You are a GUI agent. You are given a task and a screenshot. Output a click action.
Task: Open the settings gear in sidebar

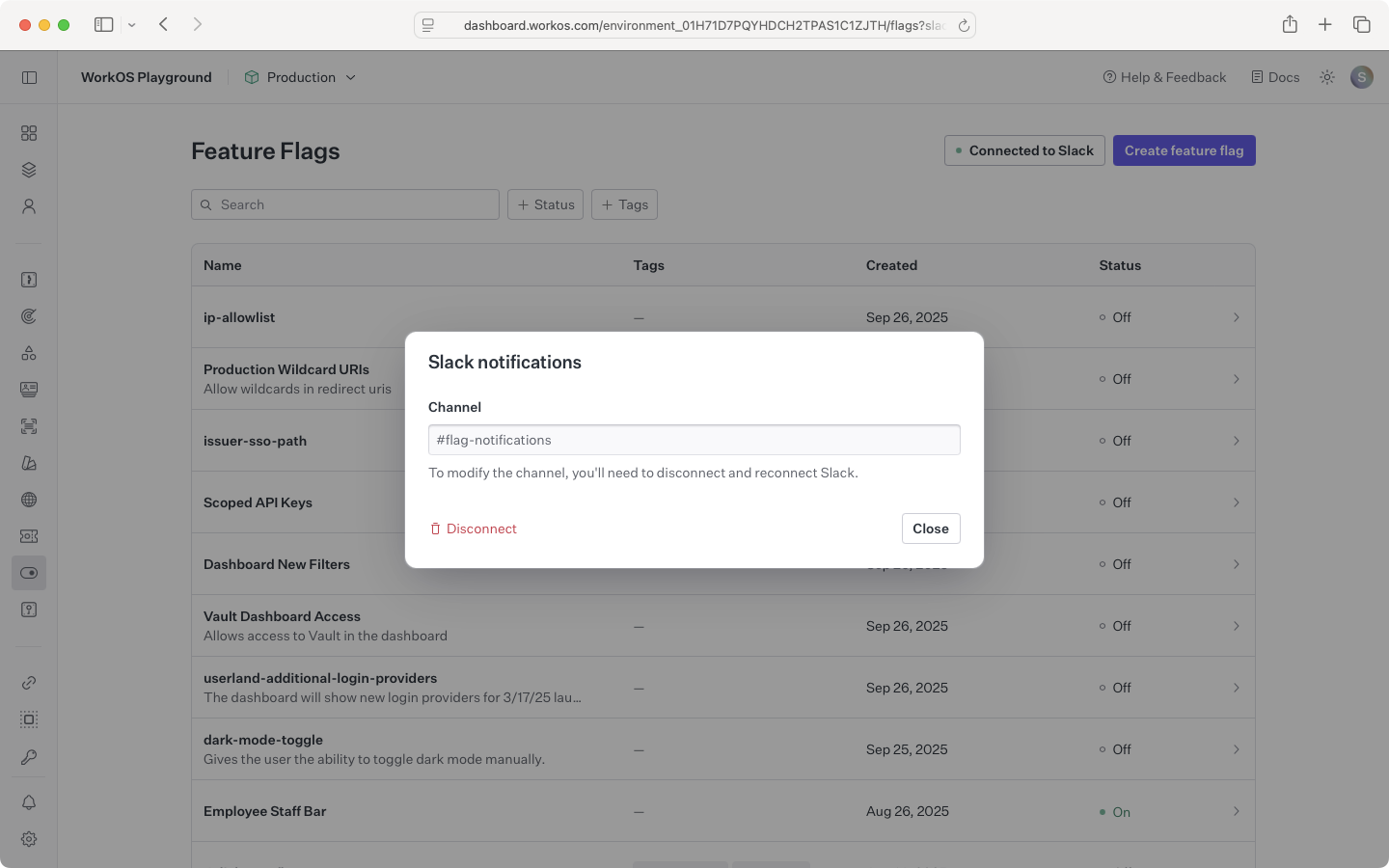pos(29,839)
